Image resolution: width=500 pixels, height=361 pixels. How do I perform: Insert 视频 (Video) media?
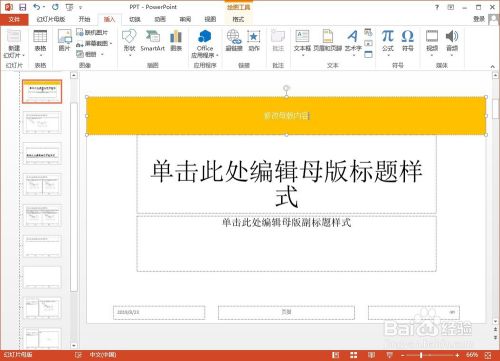[x=432, y=42]
